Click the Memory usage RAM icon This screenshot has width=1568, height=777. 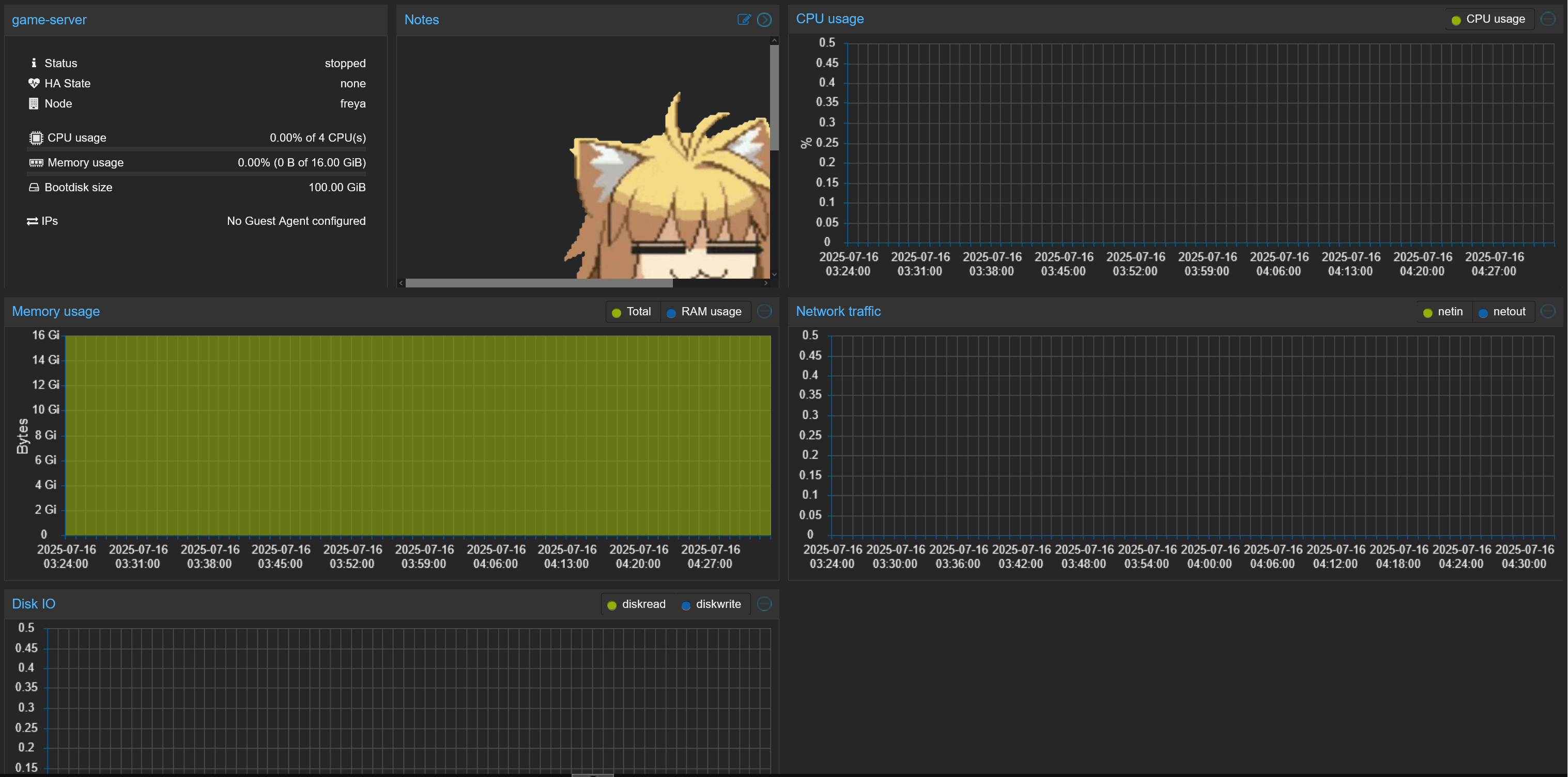click(36, 162)
